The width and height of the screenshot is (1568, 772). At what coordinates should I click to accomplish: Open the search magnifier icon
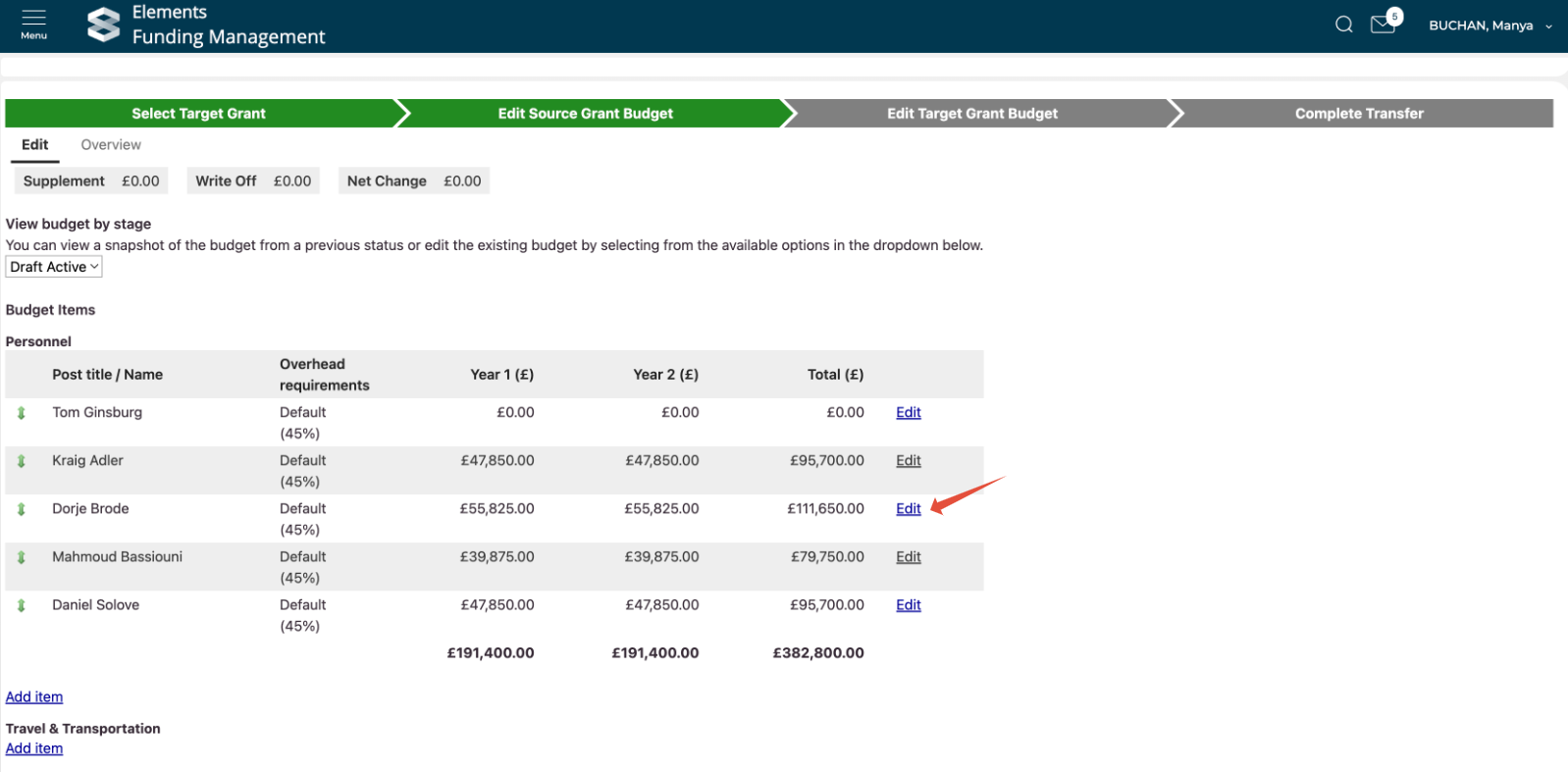1343,25
